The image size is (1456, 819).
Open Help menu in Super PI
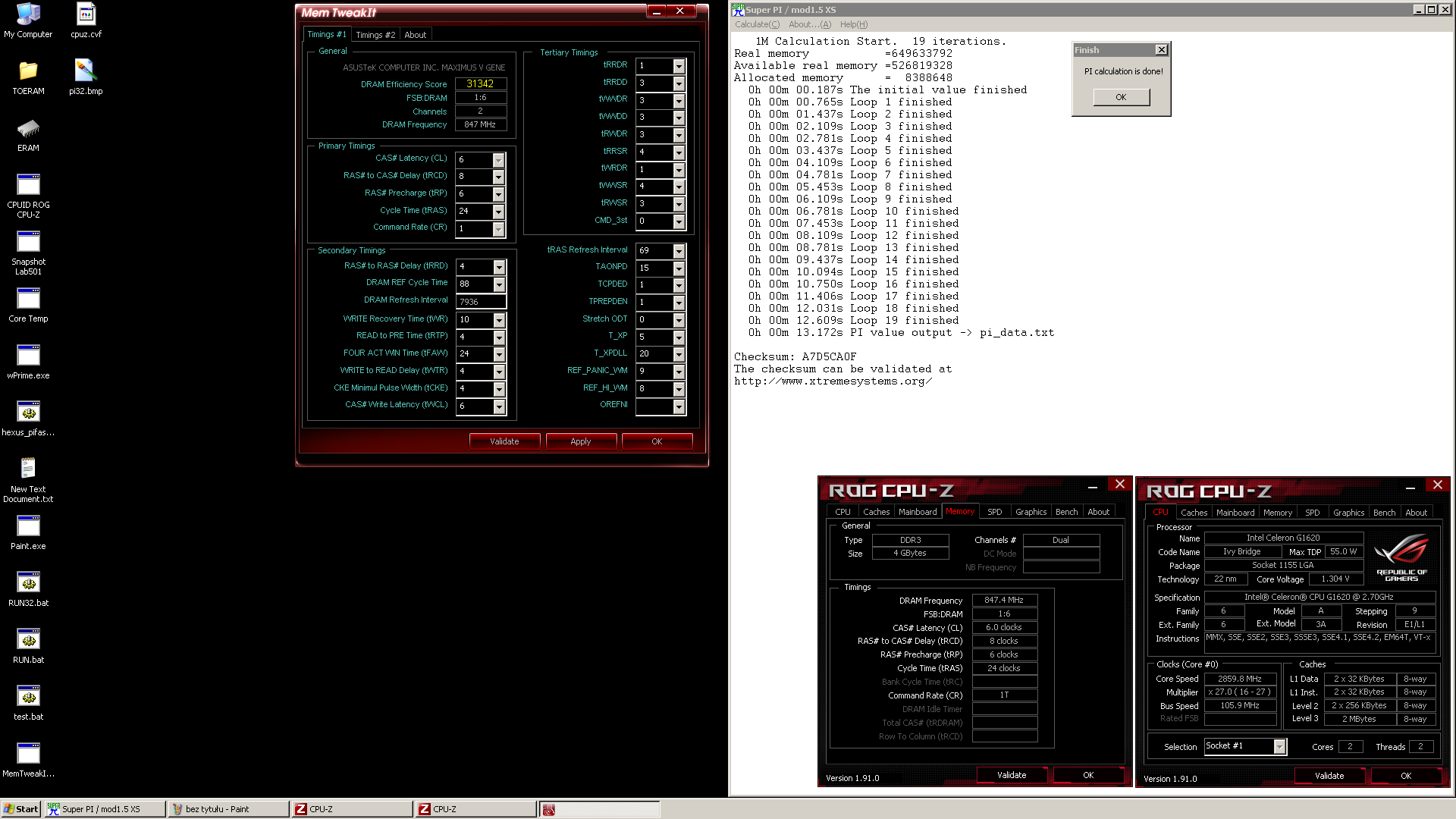click(x=854, y=24)
